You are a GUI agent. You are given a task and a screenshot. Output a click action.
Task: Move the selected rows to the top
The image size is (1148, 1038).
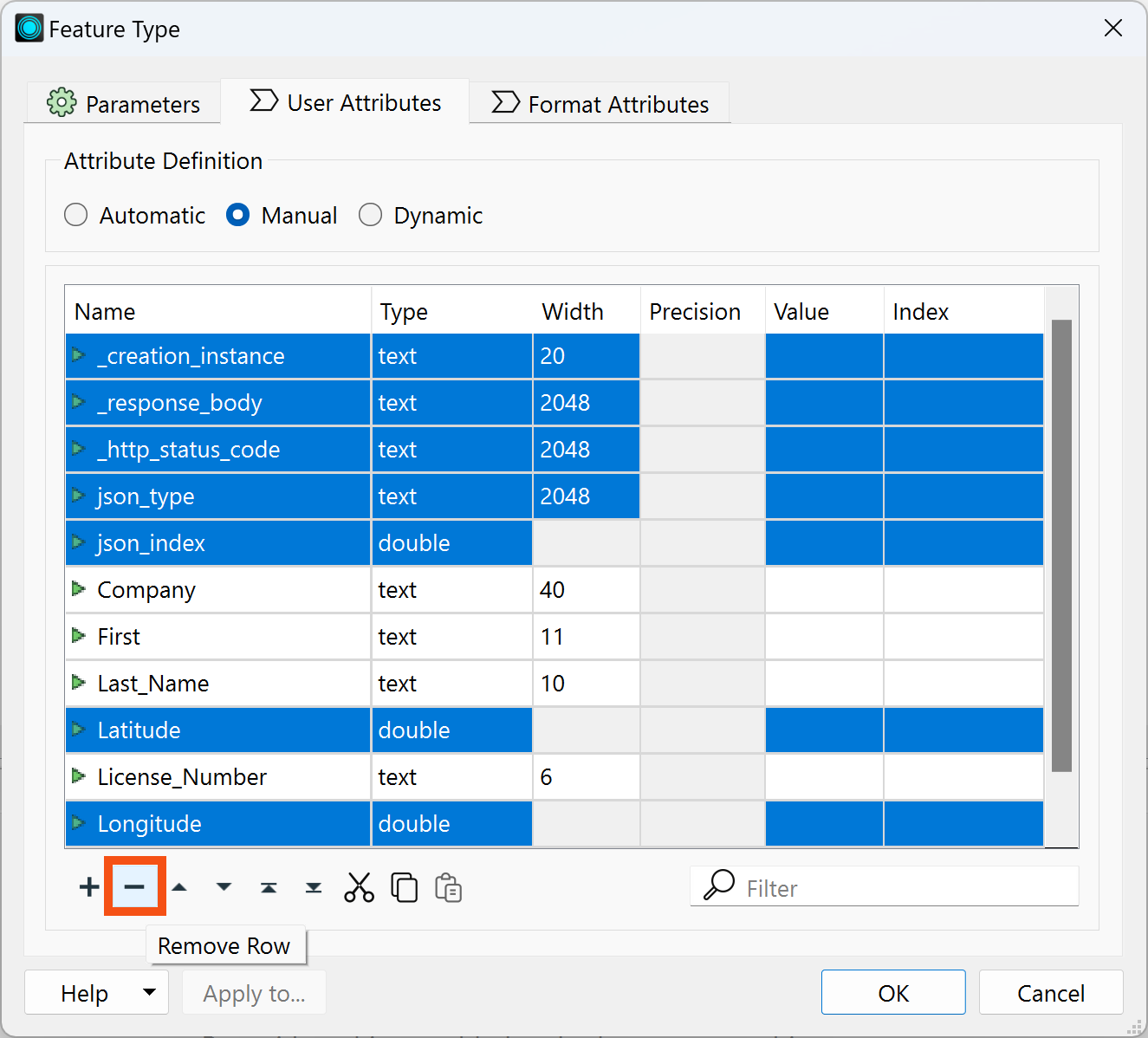click(x=269, y=886)
